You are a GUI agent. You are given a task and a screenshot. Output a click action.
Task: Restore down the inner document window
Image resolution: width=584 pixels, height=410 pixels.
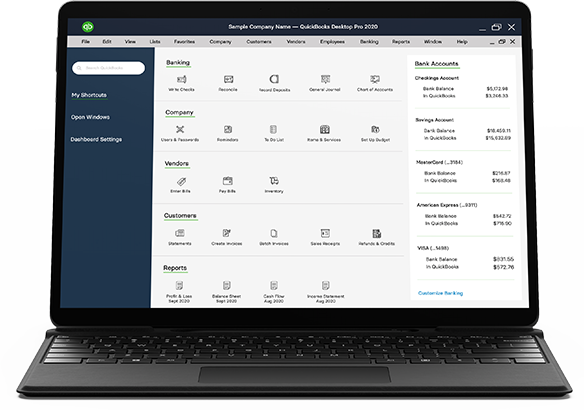tap(502, 42)
